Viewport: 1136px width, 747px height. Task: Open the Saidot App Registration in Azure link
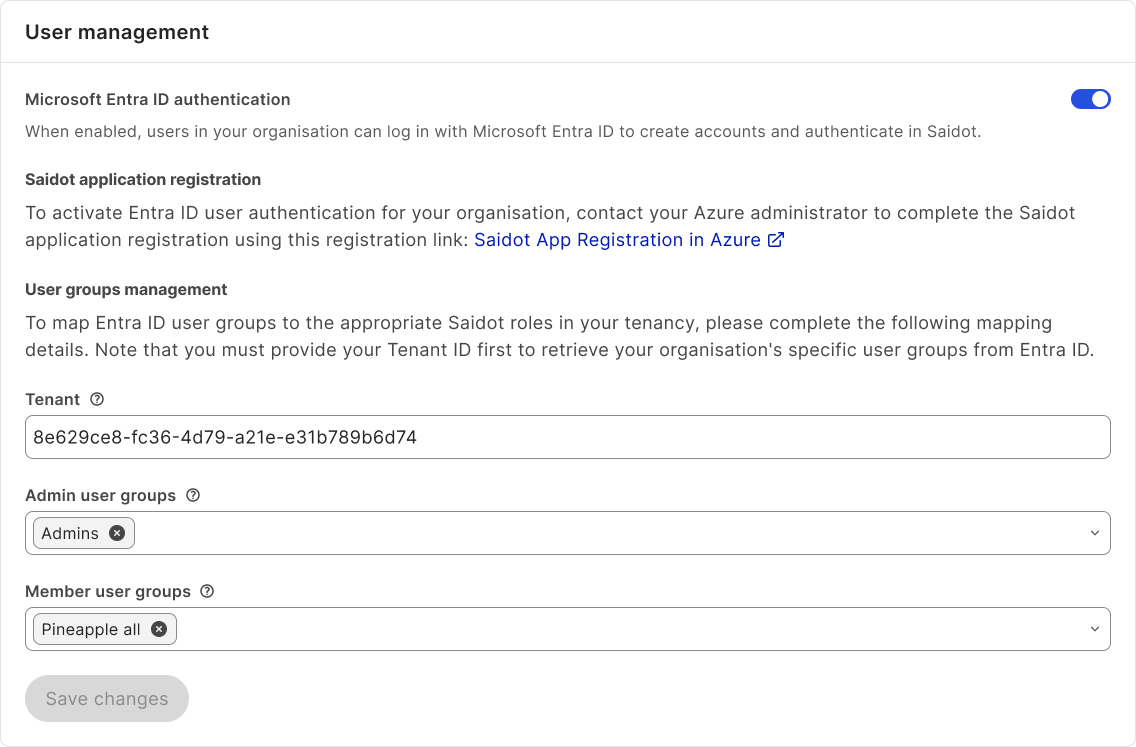(617, 240)
